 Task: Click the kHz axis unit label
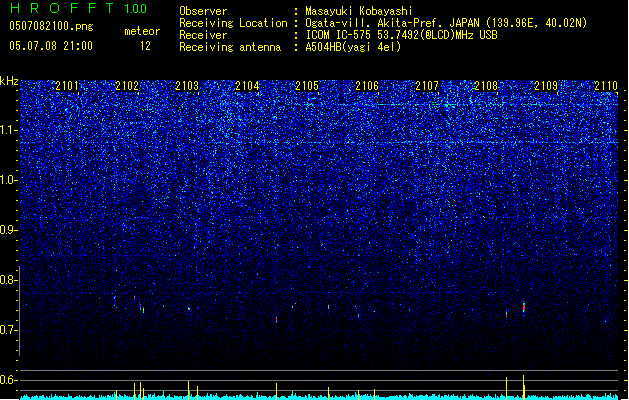(9, 81)
